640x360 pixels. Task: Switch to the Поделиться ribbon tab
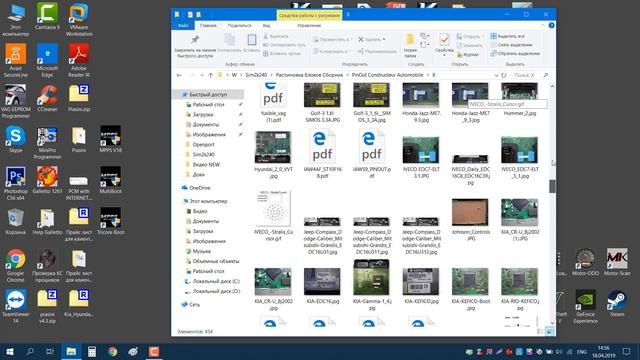(240, 26)
